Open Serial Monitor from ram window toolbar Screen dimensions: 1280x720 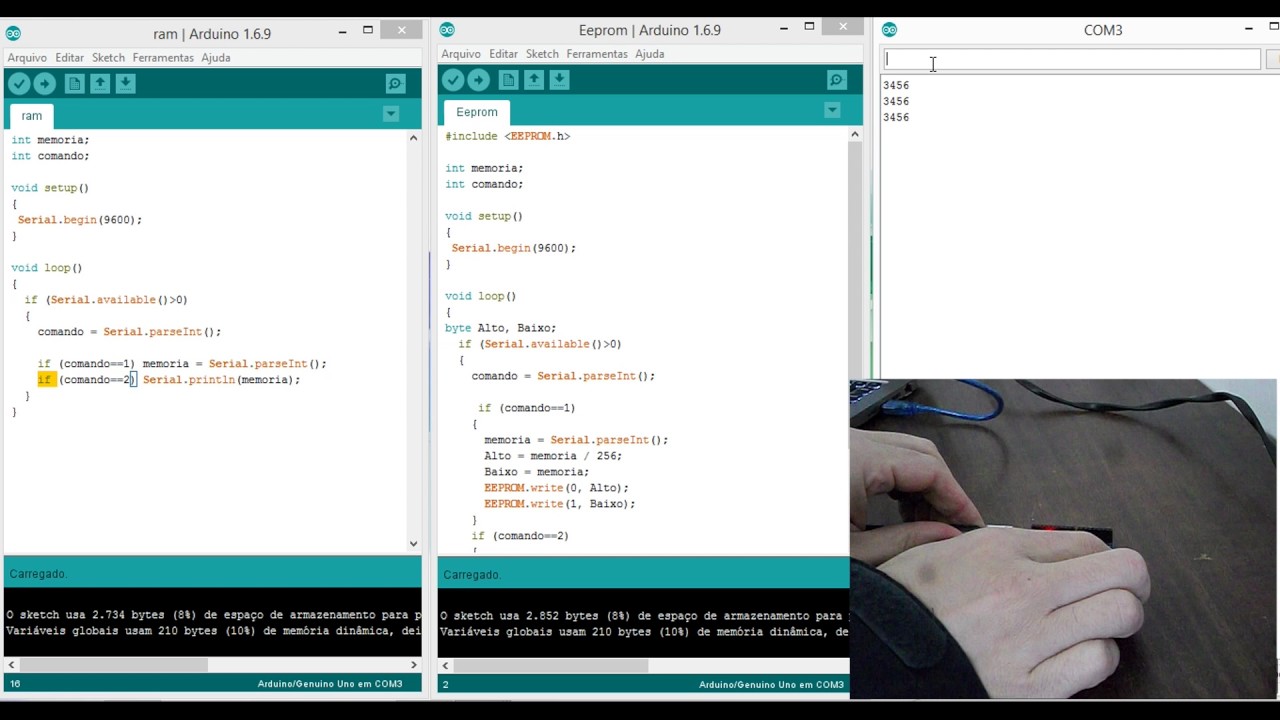pos(395,84)
